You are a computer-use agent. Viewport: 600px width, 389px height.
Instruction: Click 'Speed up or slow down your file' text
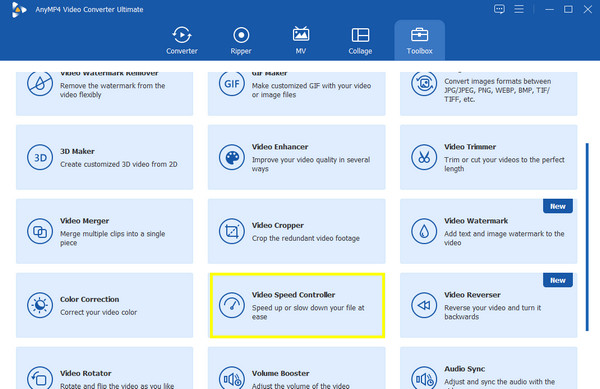tap(308, 313)
